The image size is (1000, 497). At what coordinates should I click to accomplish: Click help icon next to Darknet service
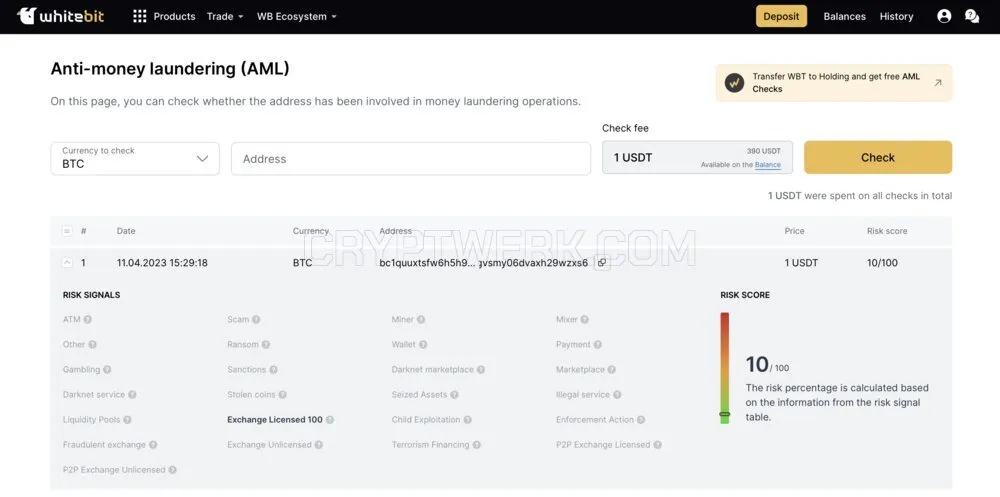132,395
